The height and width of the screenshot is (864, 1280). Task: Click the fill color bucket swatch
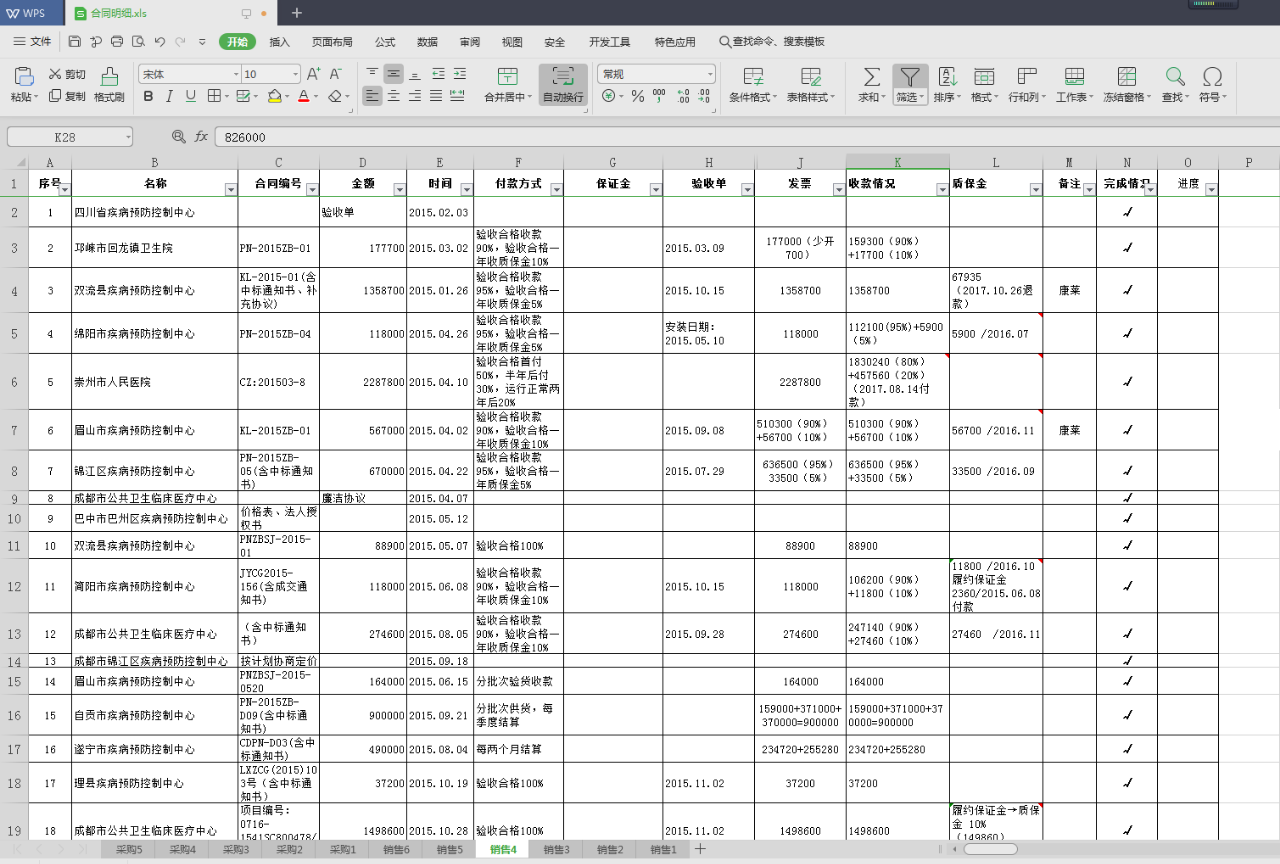274,96
